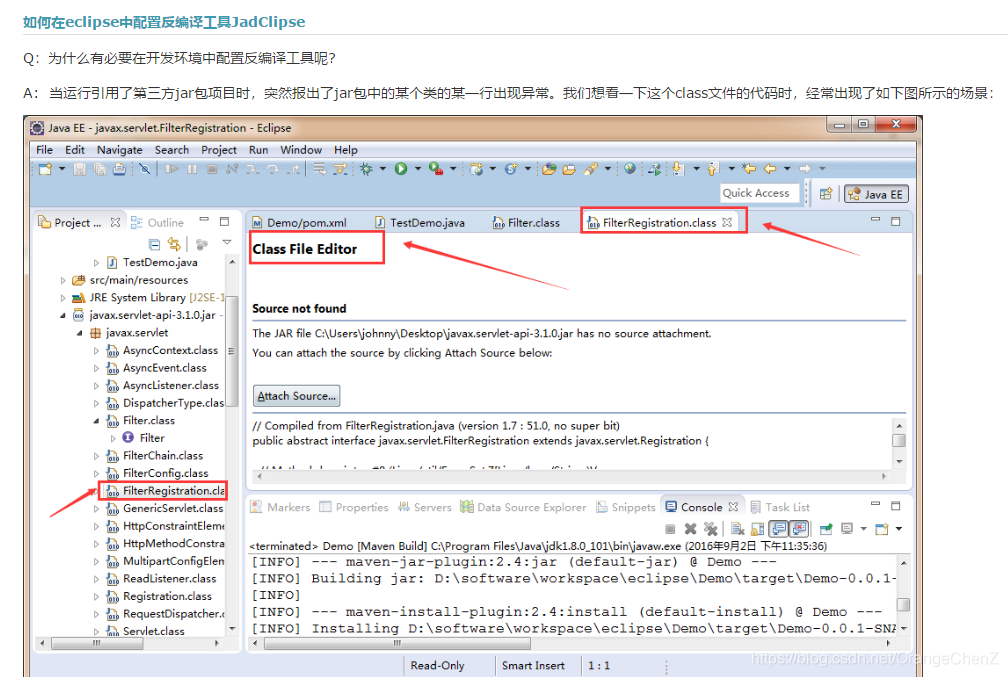Image resolution: width=1008 pixels, height=677 pixels.
Task: Click the Back navigation arrow icon
Action: click(x=770, y=168)
